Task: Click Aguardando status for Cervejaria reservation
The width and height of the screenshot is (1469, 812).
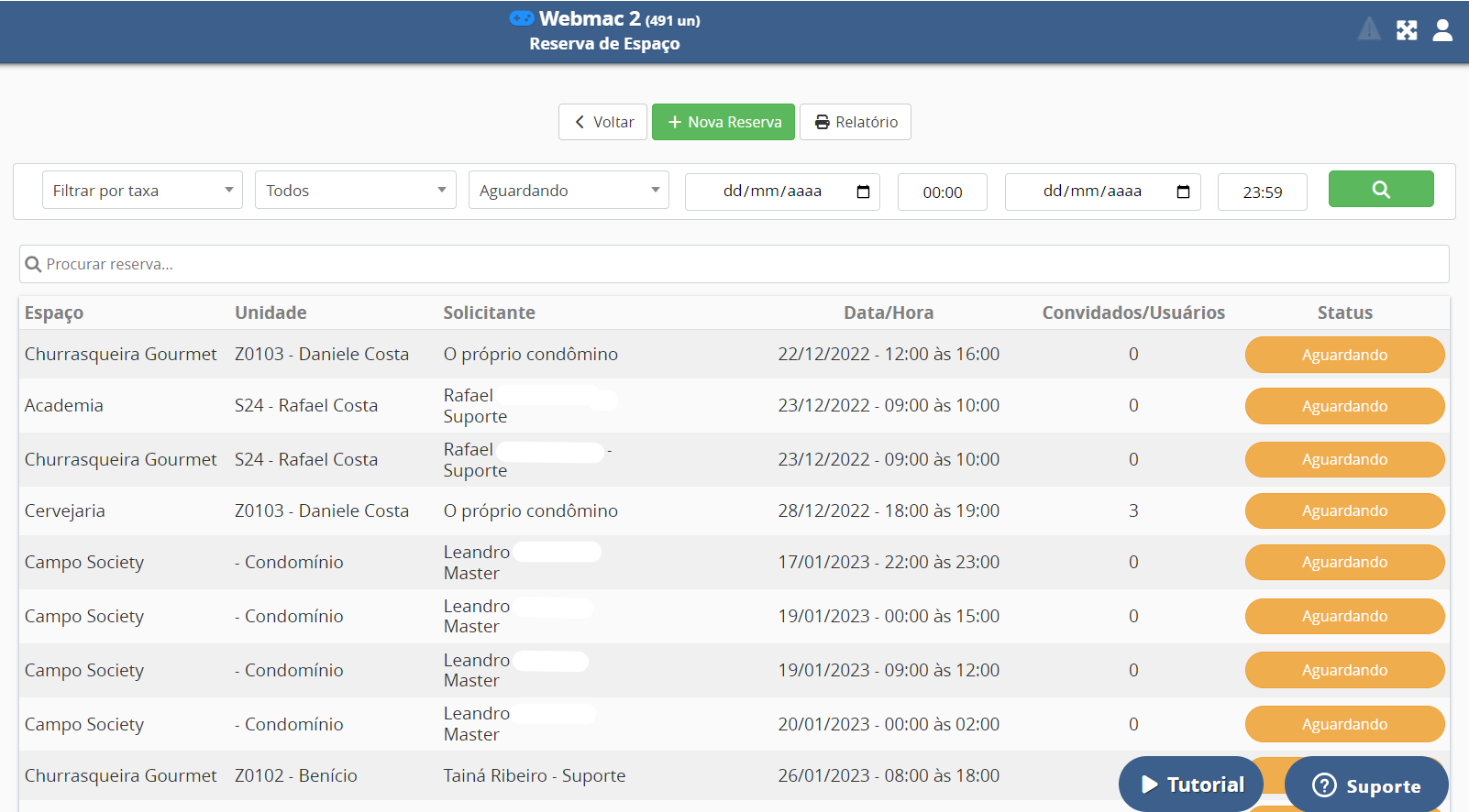Action: pos(1344,511)
